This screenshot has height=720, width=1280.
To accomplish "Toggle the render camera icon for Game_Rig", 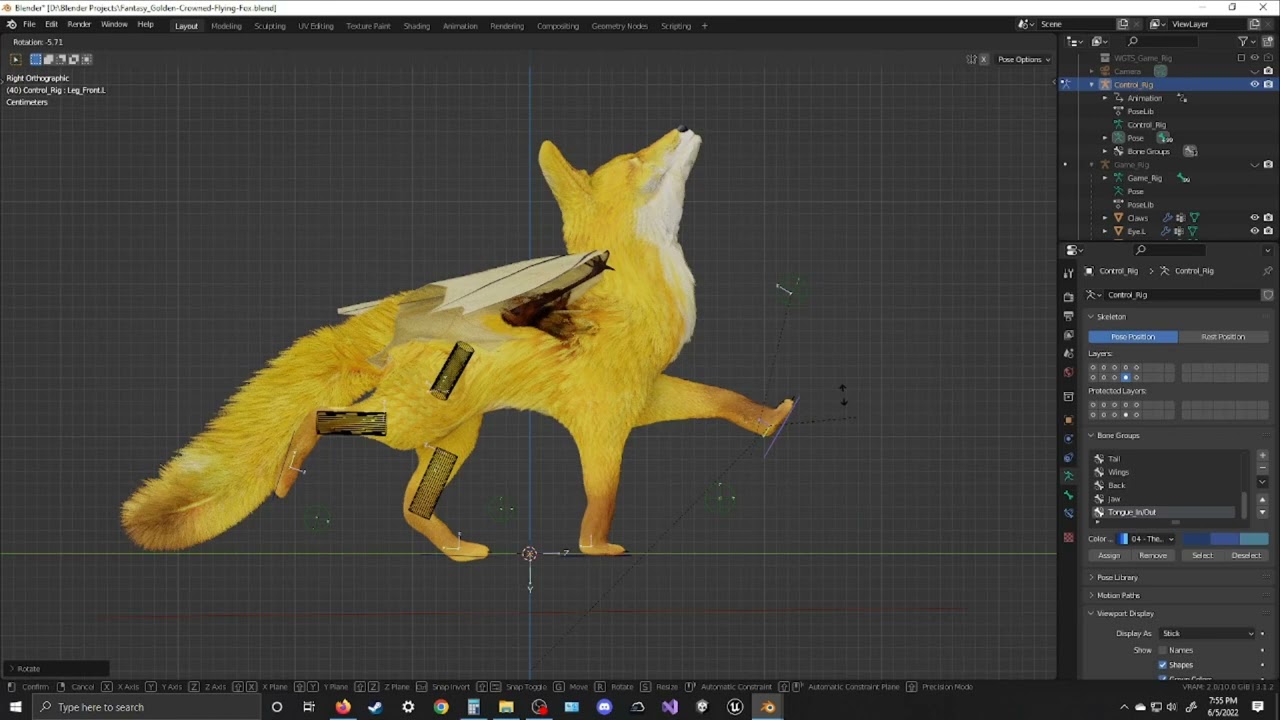I will (1268, 164).
